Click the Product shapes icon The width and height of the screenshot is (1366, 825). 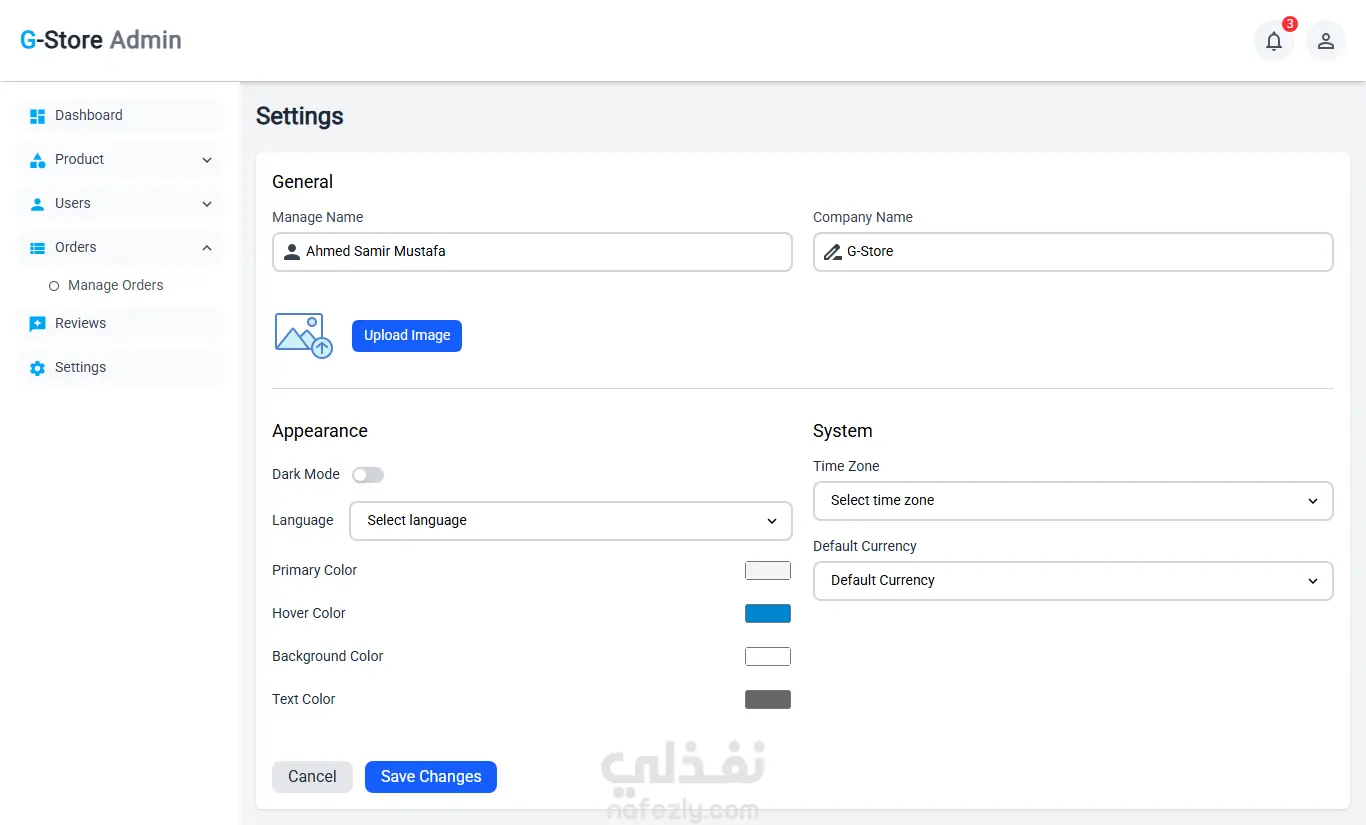[x=38, y=160]
